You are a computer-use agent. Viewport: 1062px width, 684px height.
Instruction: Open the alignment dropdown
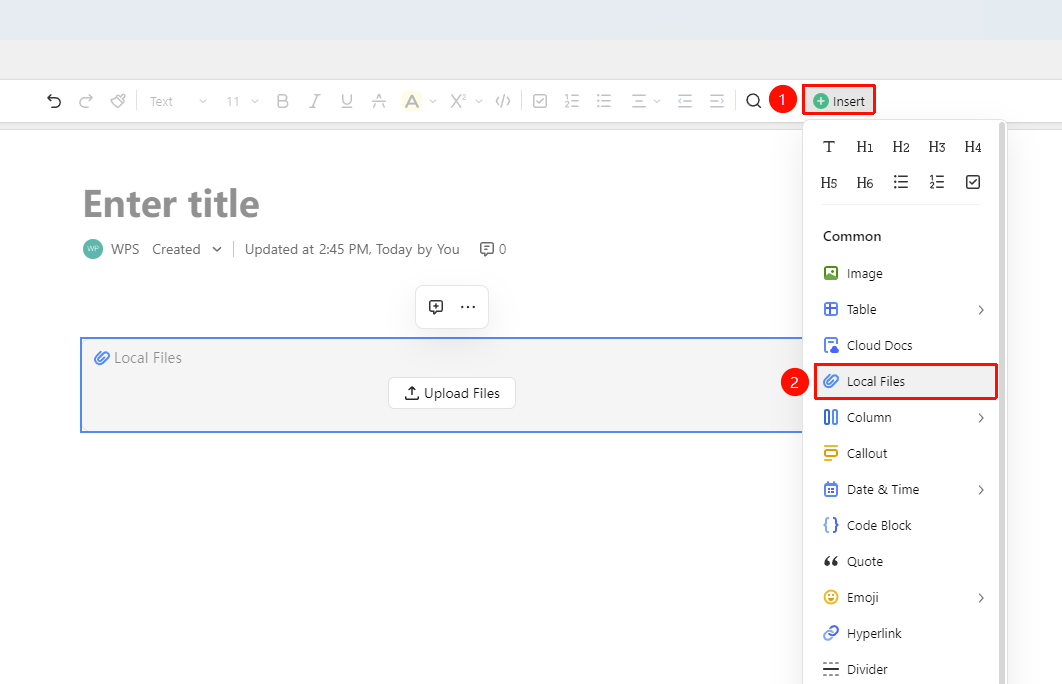[645, 102]
